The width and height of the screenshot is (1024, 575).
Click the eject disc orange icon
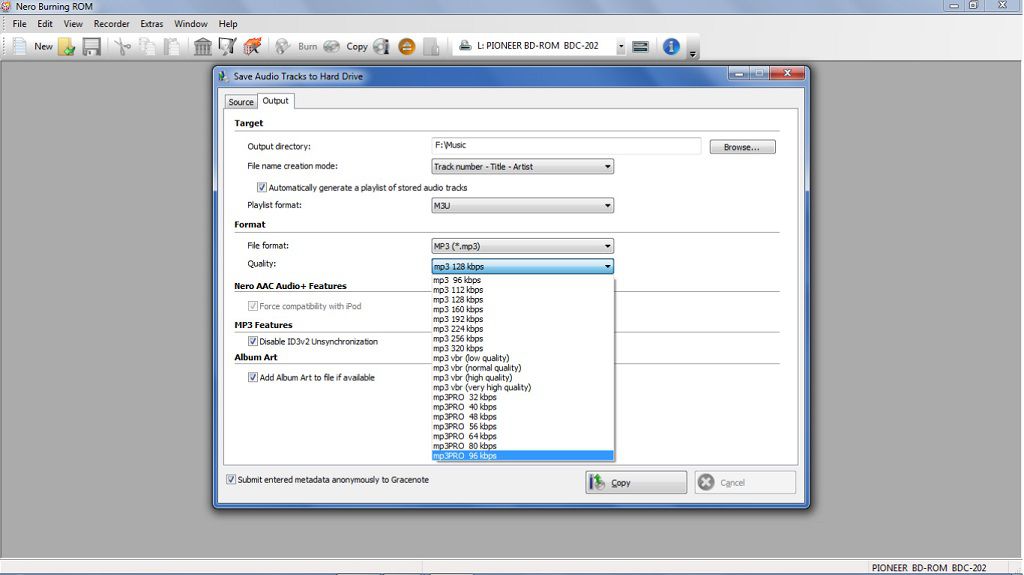click(406, 46)
